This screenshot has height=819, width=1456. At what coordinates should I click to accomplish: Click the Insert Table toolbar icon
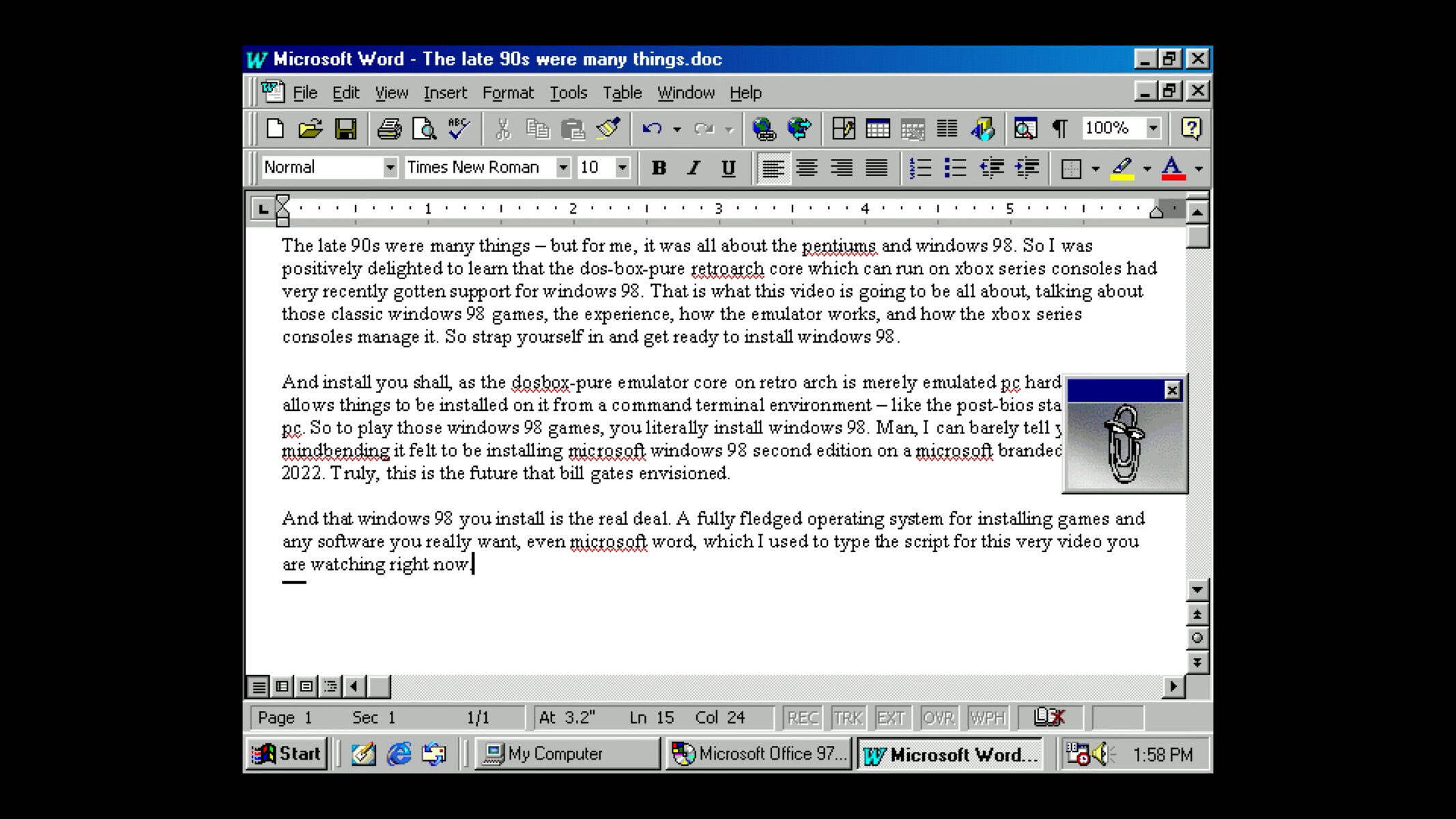tap(878, 128)
